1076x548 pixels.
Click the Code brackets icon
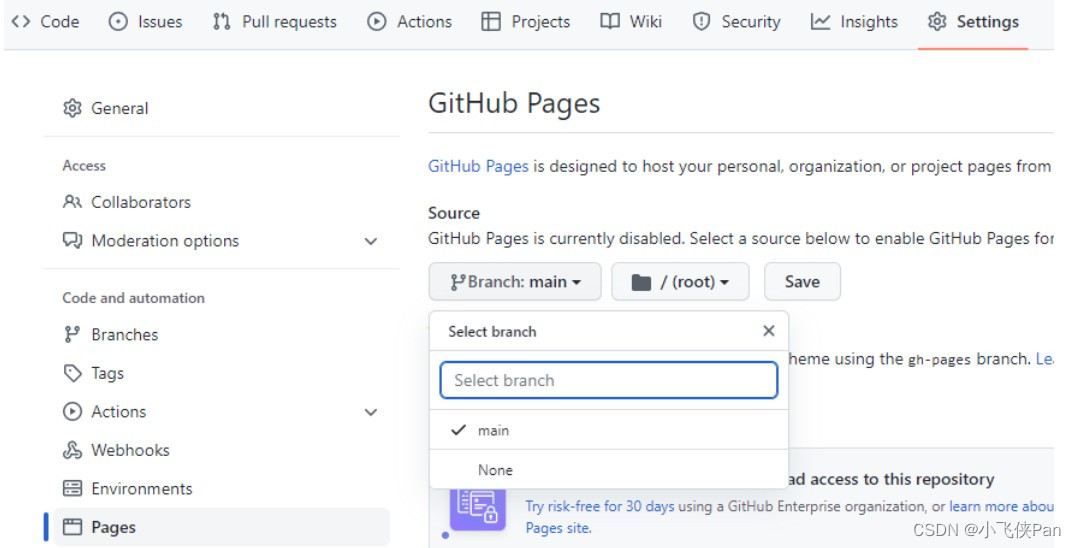(21, 22)
